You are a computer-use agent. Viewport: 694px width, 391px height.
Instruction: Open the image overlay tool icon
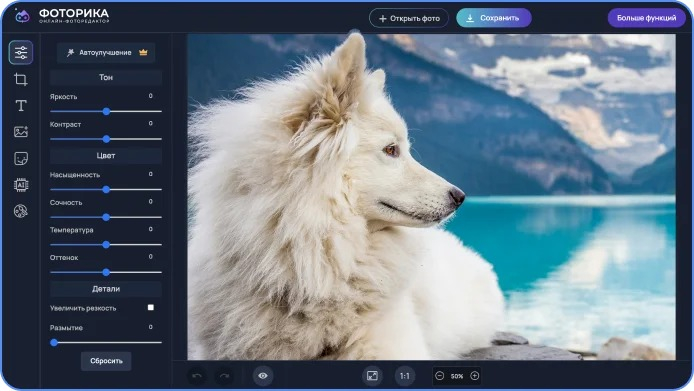click(x=21, y=132)
